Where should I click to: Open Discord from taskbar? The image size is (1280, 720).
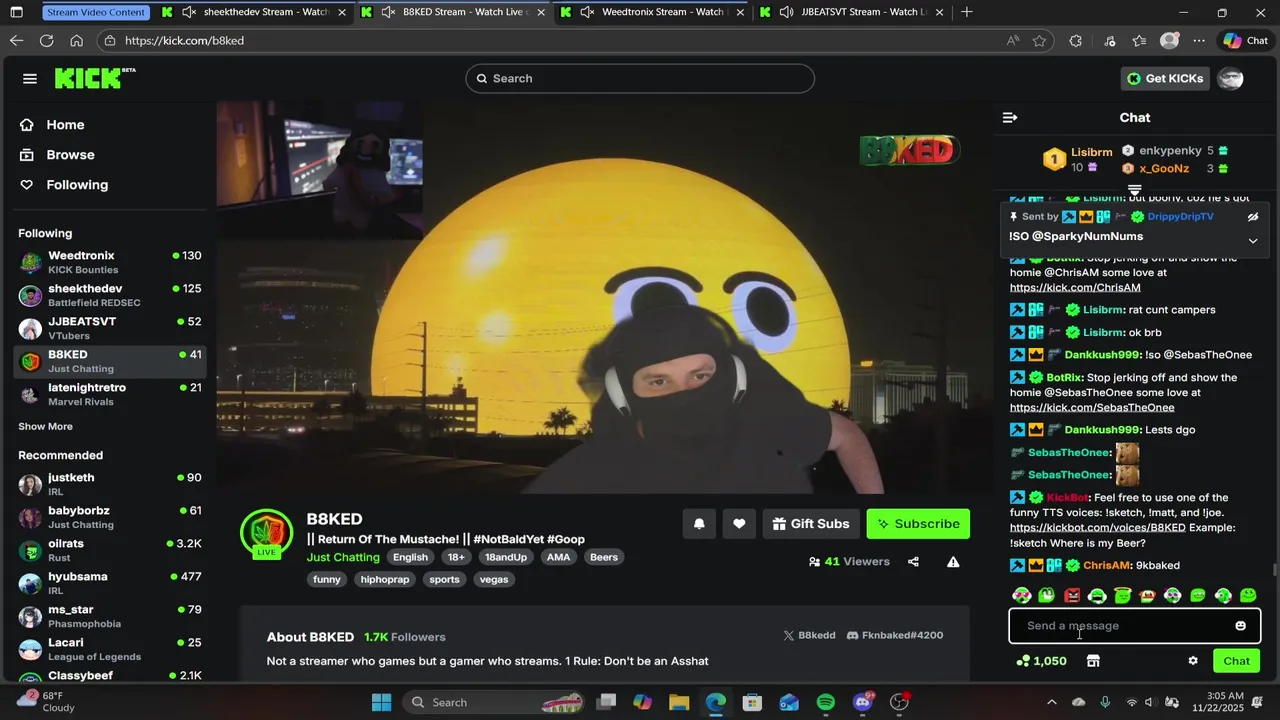pyautogui.click(x=863, y=703)
